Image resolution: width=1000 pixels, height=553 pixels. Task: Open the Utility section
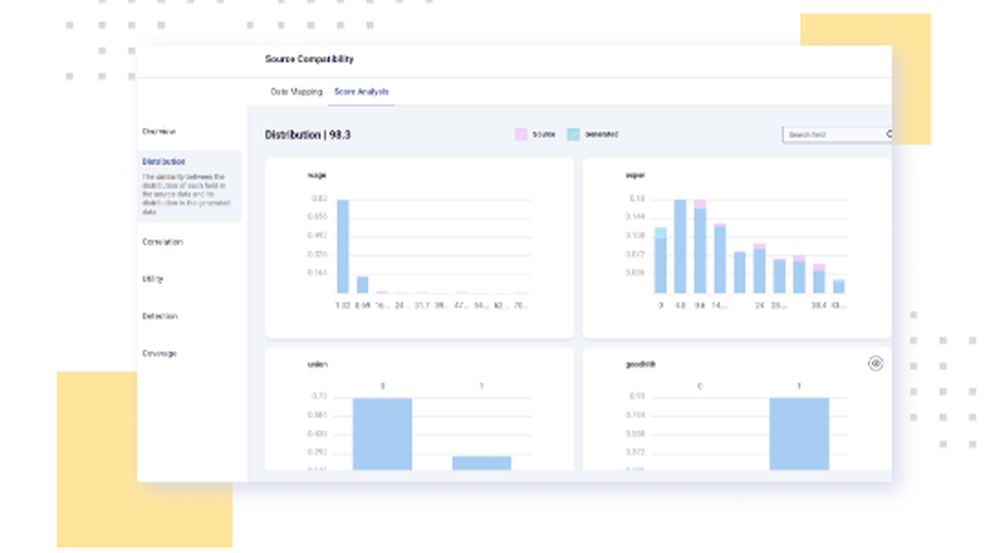pos(152,279)
